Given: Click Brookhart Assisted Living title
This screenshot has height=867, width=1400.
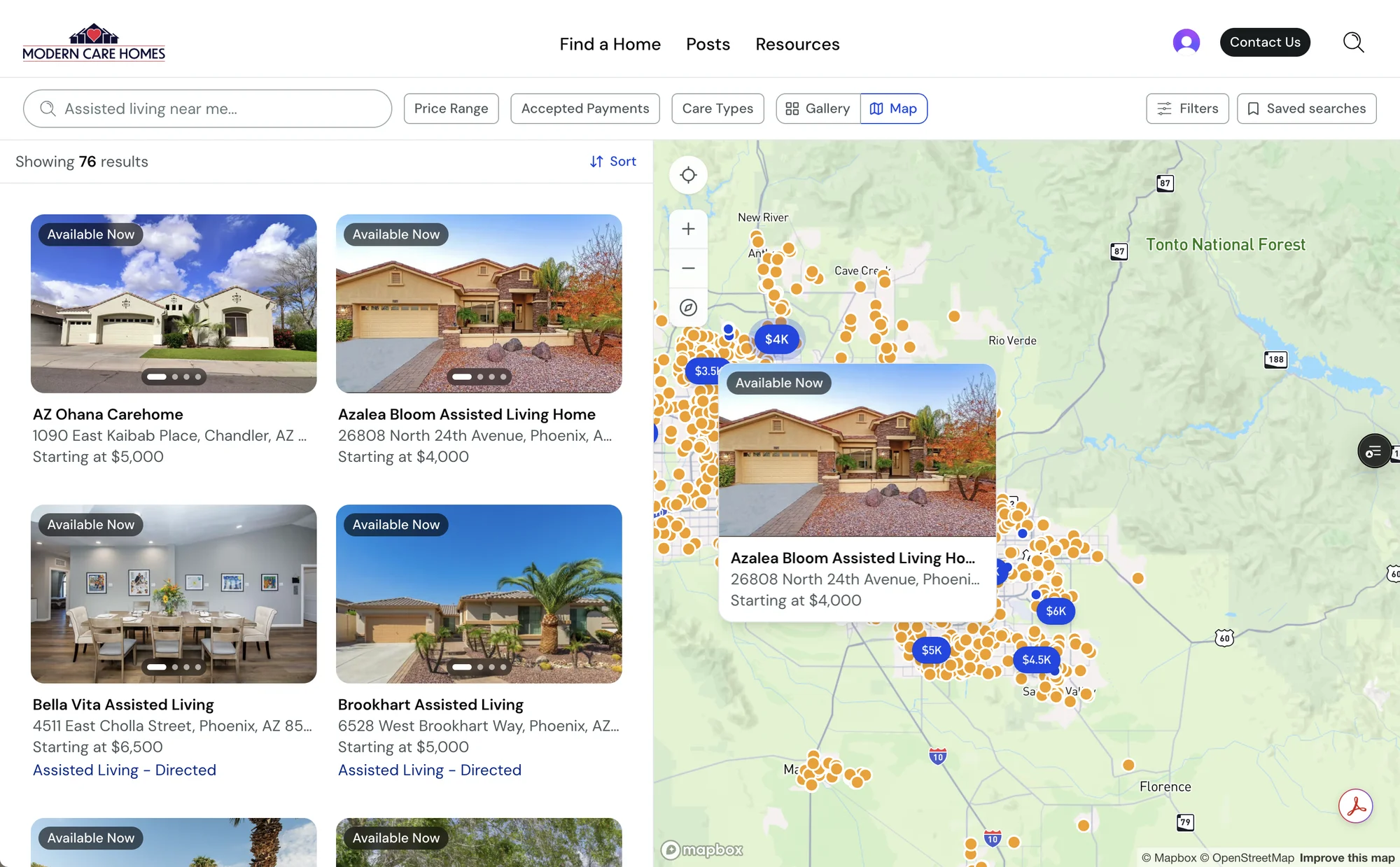Looking at the screenshot, I should coord(430,705).
